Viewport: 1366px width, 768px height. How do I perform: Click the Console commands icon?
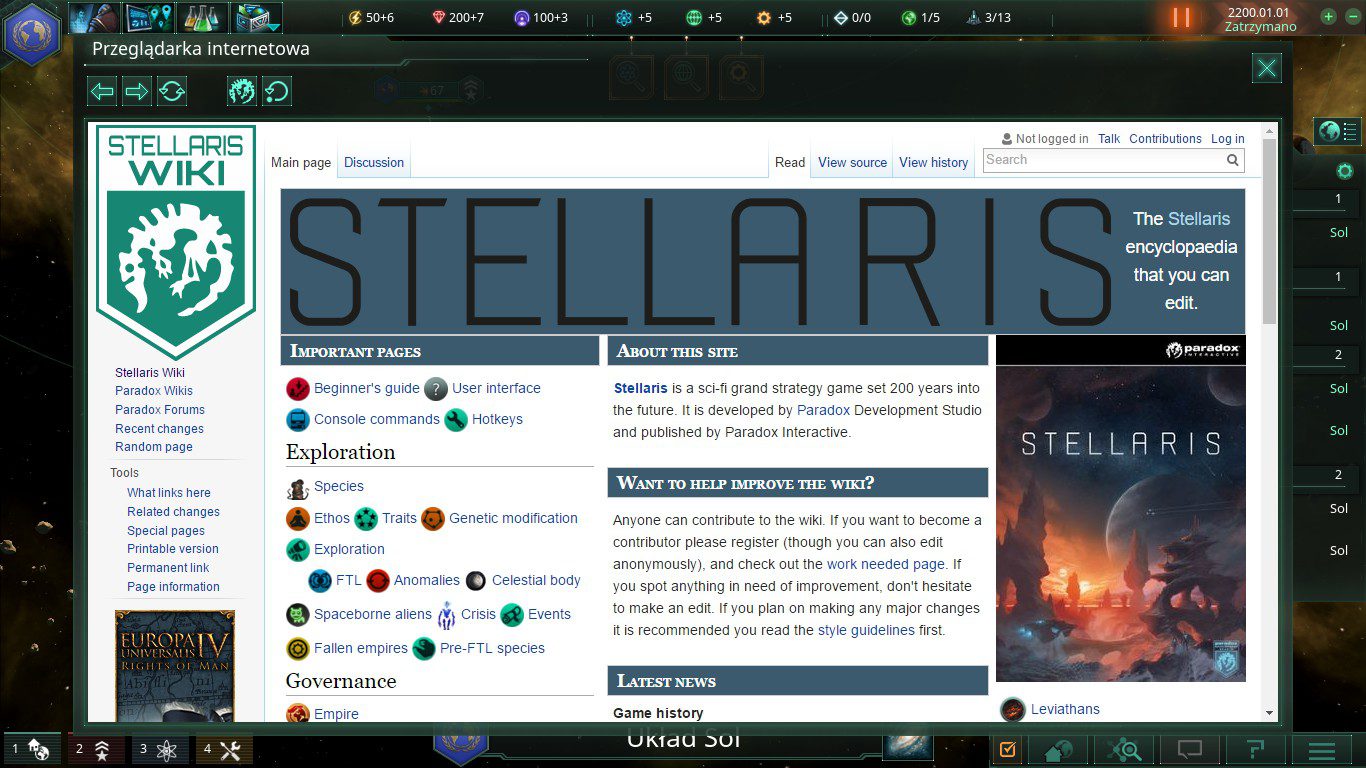[298, 420]
